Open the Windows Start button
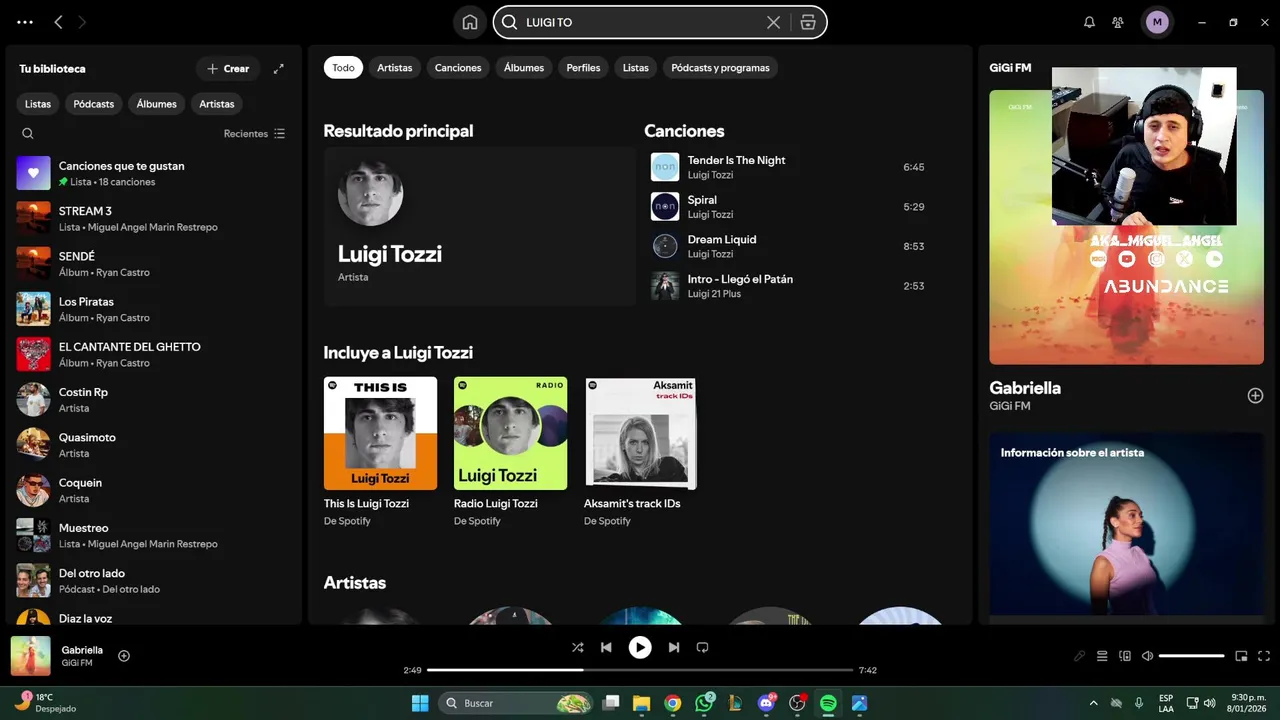Screen dimensions: 1280x720 [x=420, y=703]
